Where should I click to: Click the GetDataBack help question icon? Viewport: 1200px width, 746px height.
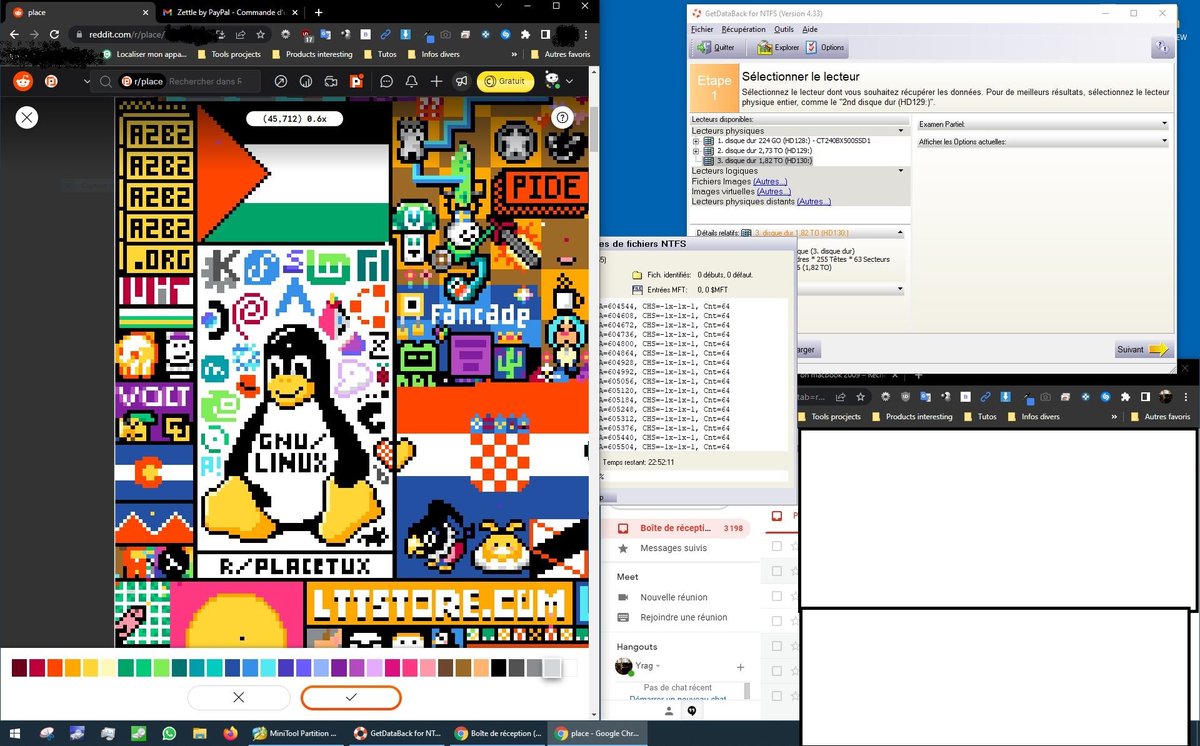pyautogui.click(x=1161, y=47)
